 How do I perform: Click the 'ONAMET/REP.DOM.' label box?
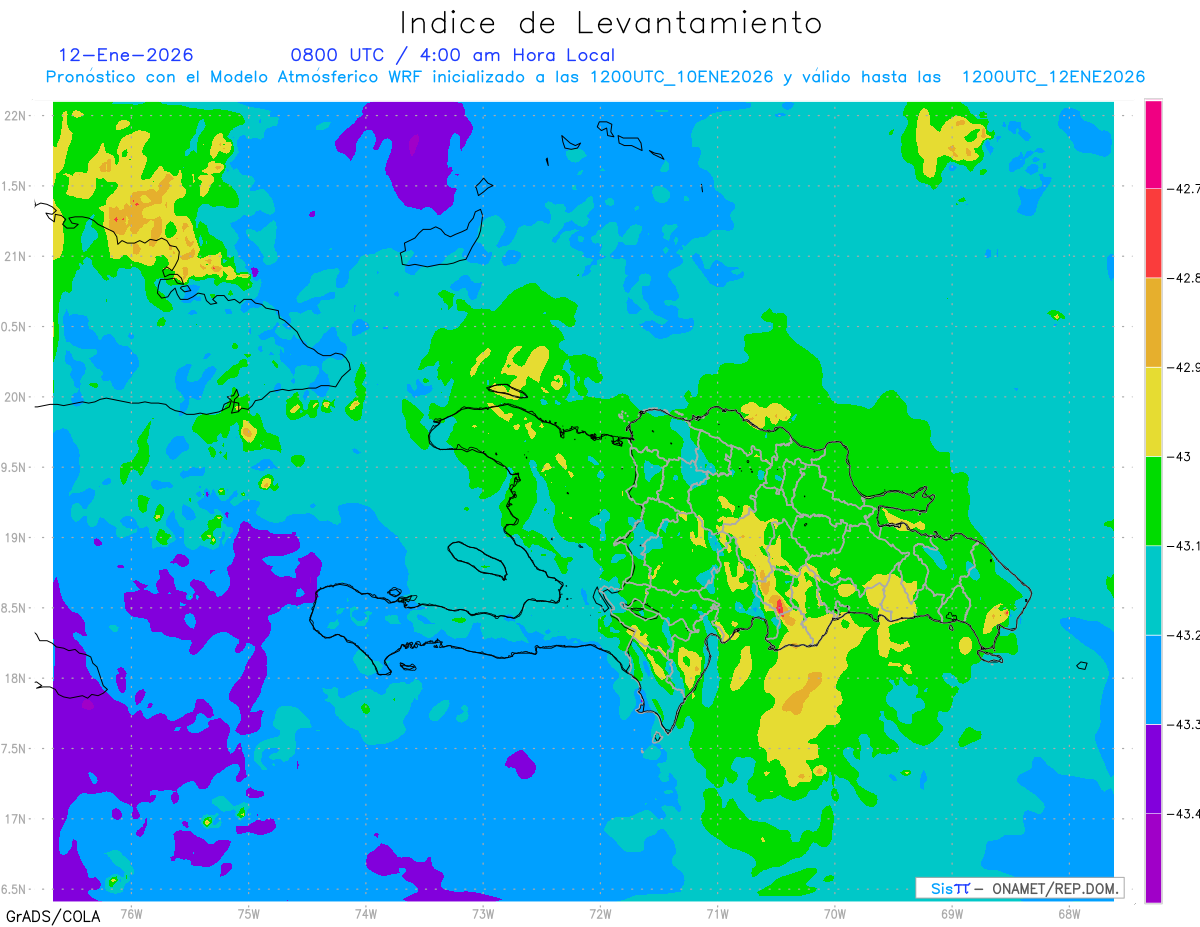click(1019, 888)
